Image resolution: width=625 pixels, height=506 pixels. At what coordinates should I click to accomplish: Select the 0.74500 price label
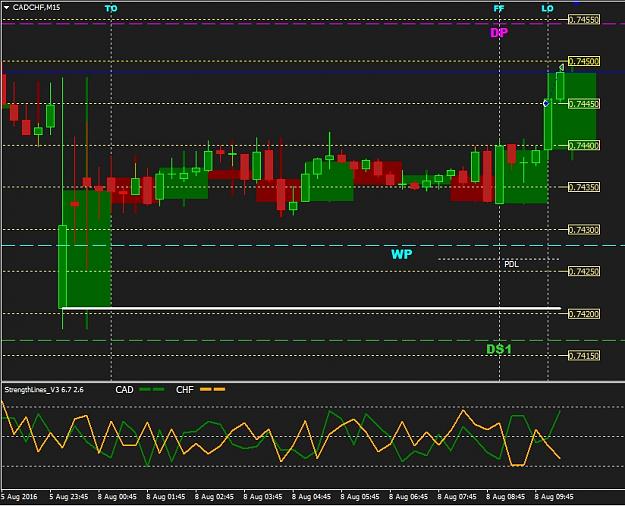tap(584, 61)
